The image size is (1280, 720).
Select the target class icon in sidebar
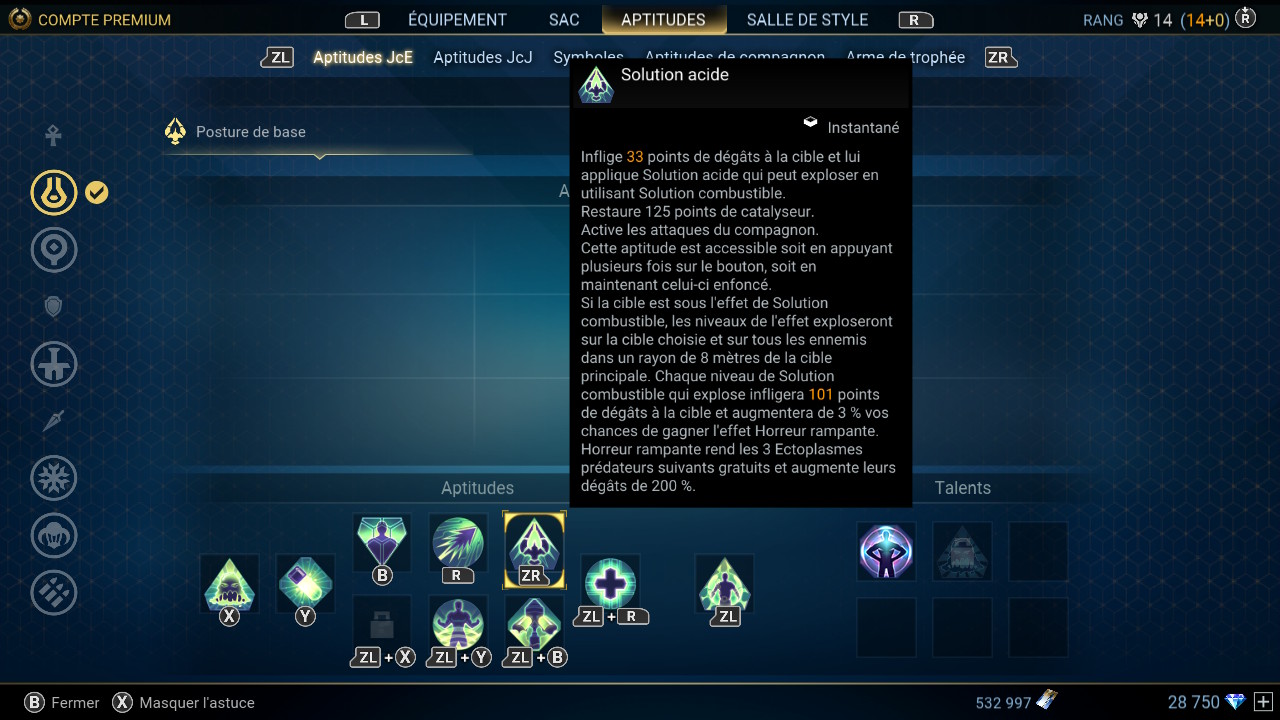click(54, 250)
